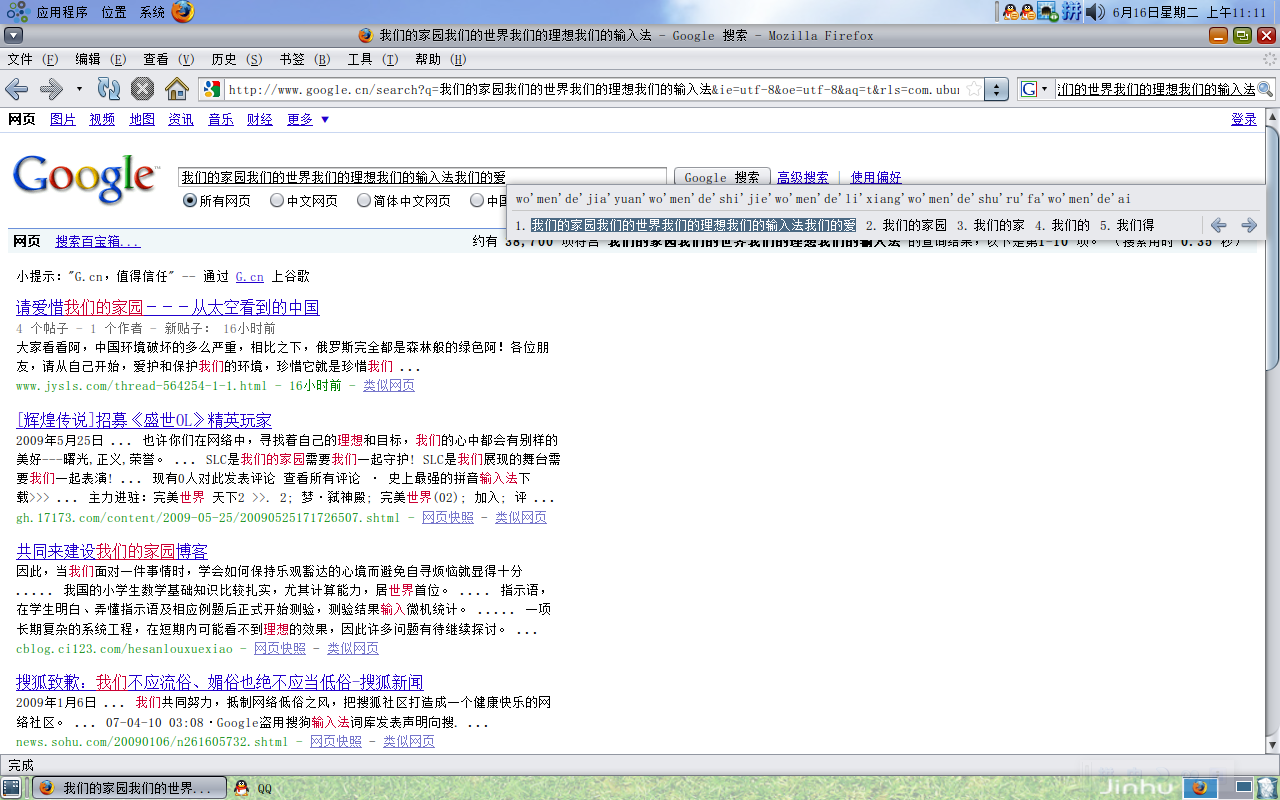Switch to the empty second workspace
The height and width of the screenshot is (800, 1280).
(1238, 788)
